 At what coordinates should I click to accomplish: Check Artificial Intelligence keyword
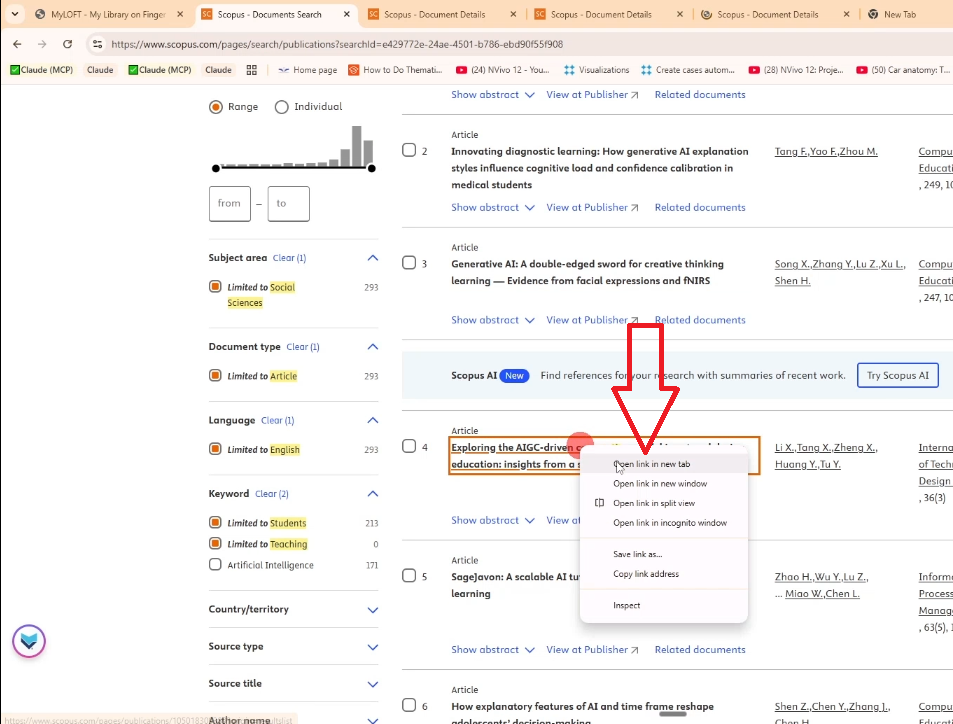click(215, 564)
